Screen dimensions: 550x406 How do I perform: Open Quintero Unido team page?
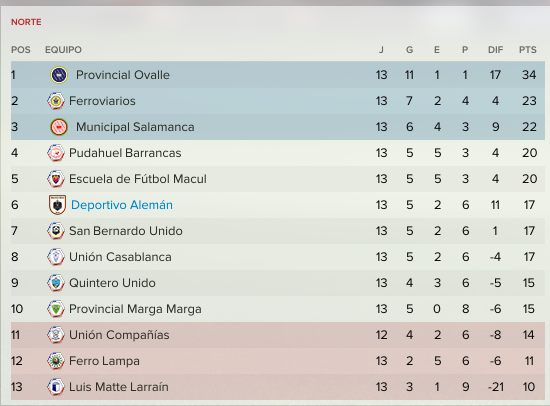click(x=112, y=283)
